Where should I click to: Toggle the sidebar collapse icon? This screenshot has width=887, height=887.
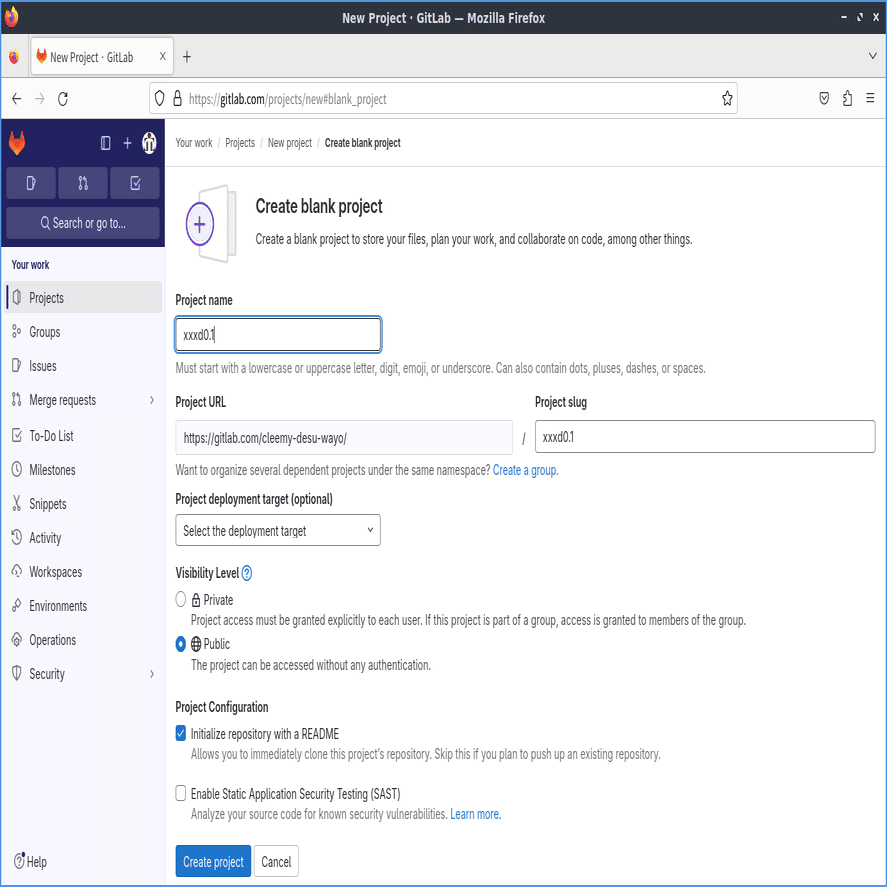tap(105, 143)
